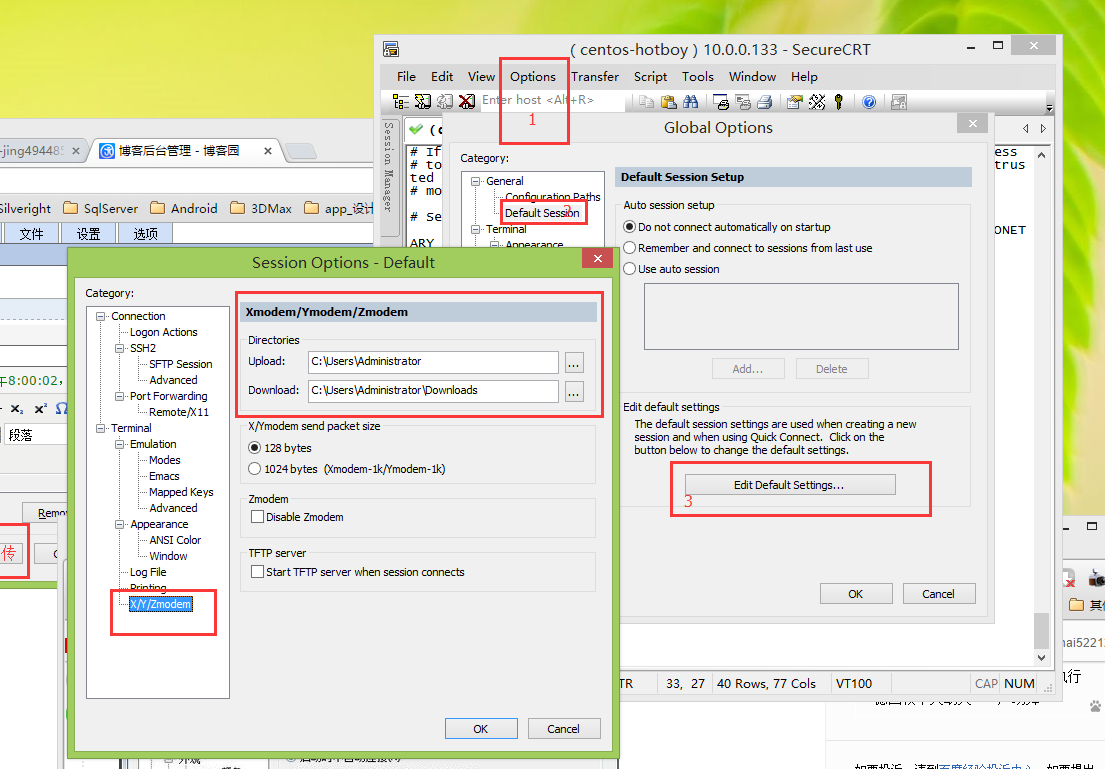Click the Disconnect session toolbar icon

click(x=467, y=101)
